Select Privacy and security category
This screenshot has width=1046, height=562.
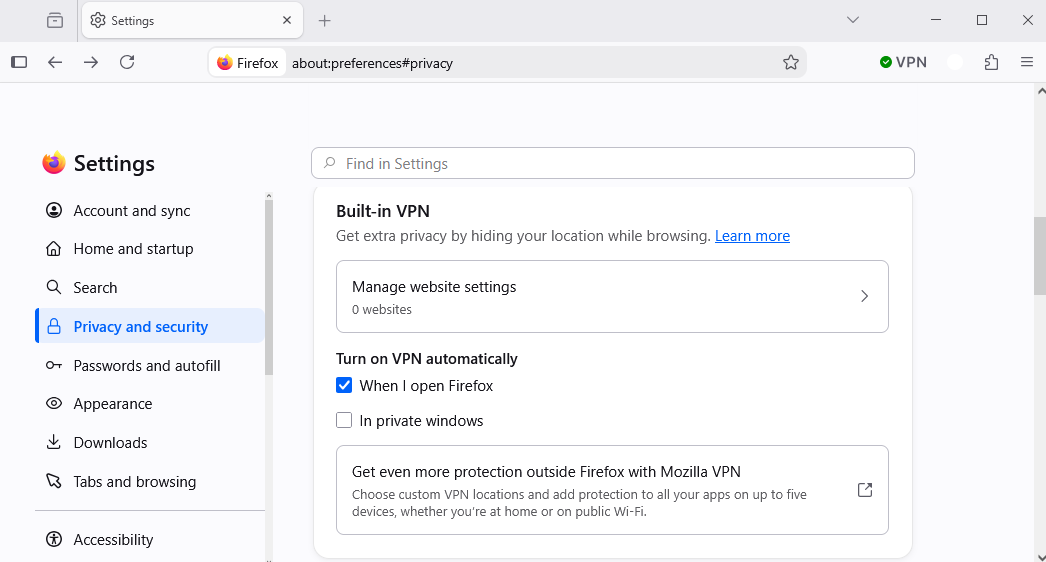click(x=150, y=326)
